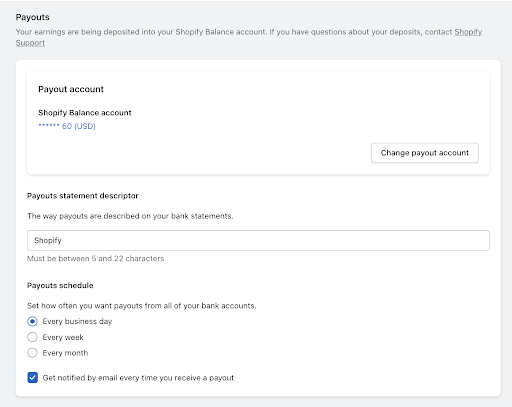
Task: Select the Every business day radio button
Action: [32, 321]
